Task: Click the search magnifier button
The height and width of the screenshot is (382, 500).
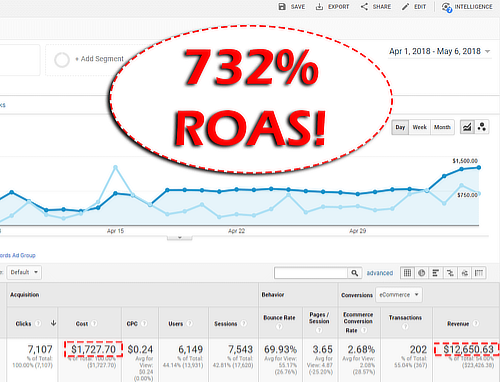Action: tap(355, 273)
